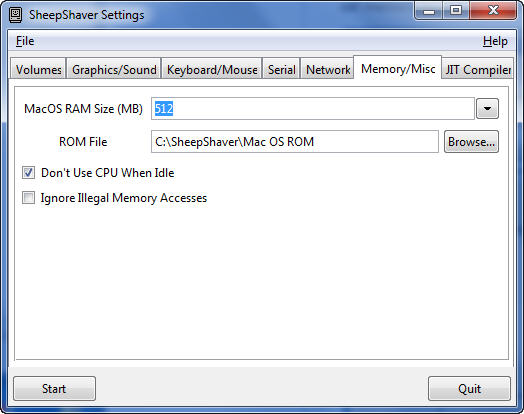Viewport: 524px width, 414px height.
Task: Click the SheepShaver app icon in title bar
Action: [x=15, y=15]
